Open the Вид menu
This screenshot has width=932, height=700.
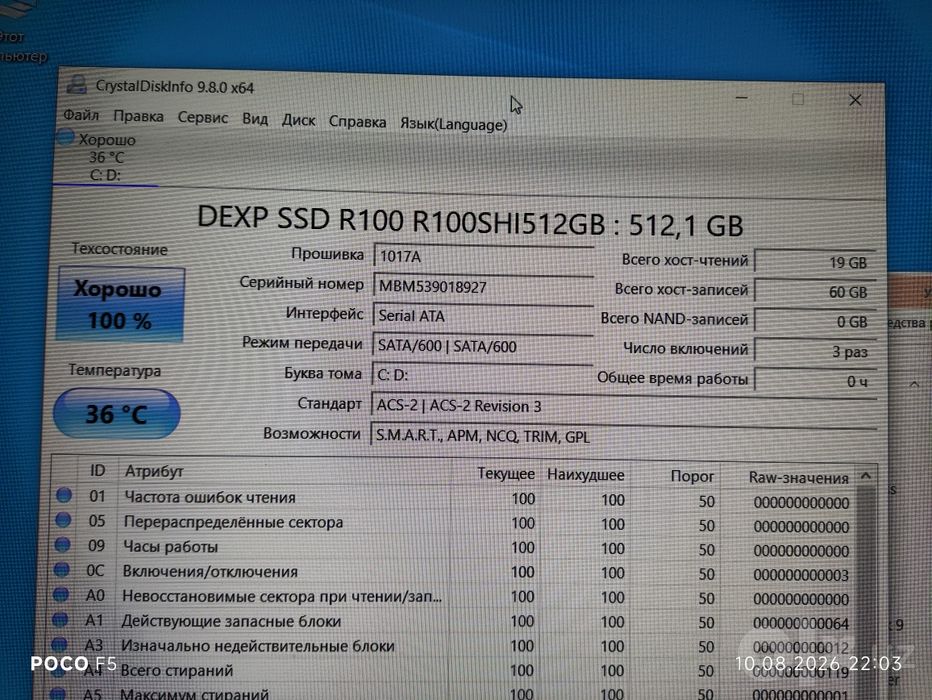tap(254, 119)
